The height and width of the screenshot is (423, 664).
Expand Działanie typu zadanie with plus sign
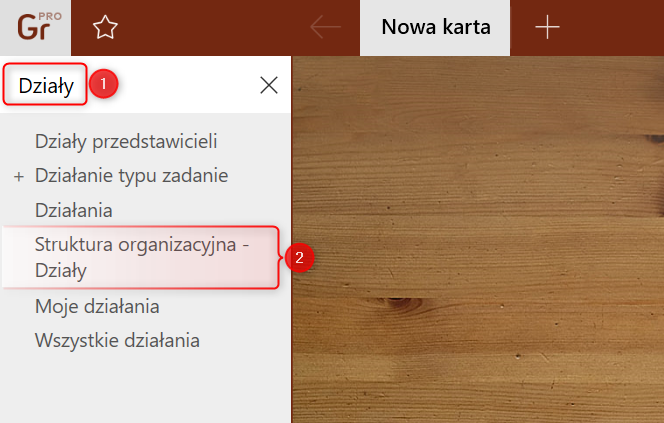click(x=19, y=177)
